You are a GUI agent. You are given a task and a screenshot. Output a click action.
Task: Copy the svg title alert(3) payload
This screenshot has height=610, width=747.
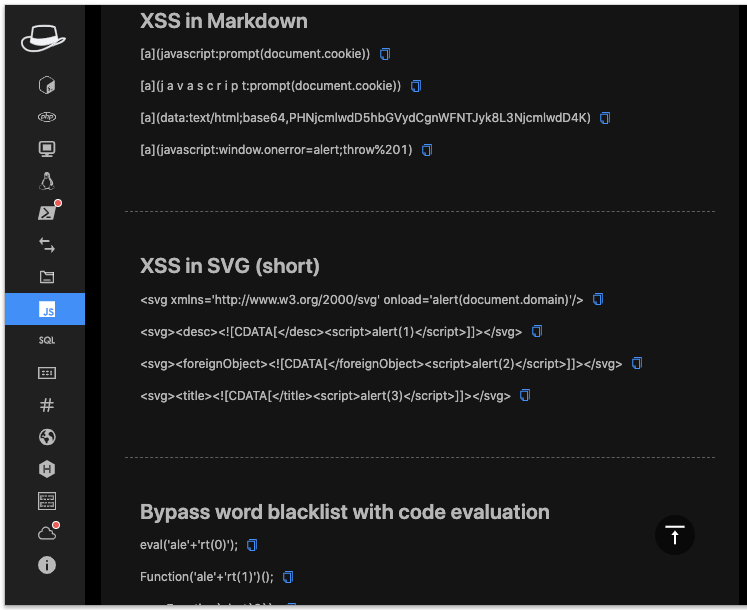click(525, 395)
